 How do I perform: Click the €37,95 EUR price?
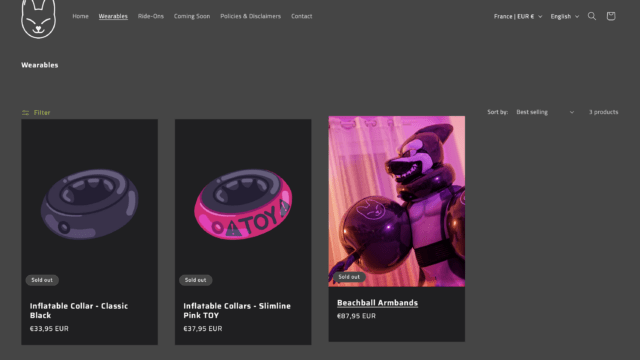coord(202,329)
